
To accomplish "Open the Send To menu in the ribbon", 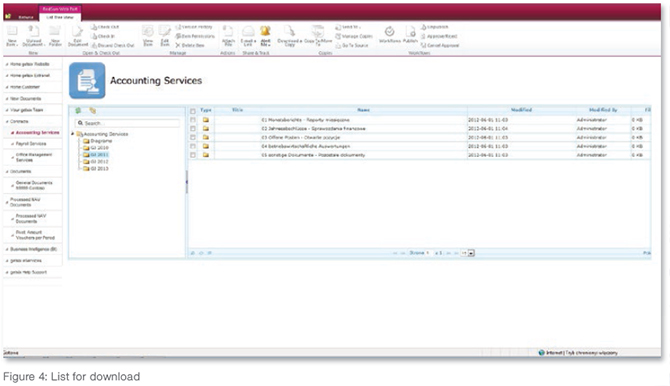I will [348, 27].
